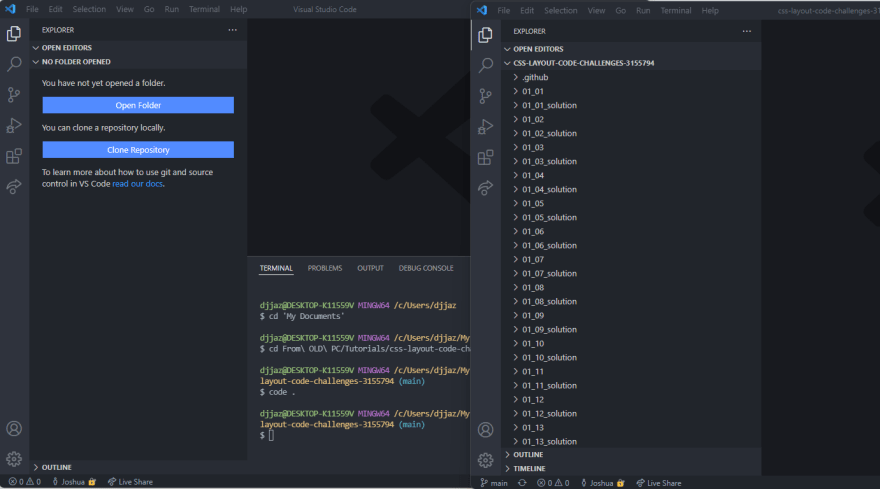The image size is (880, 489).
Task: Open Accounts menu in left VS Code window
Action: click(14, 429)
